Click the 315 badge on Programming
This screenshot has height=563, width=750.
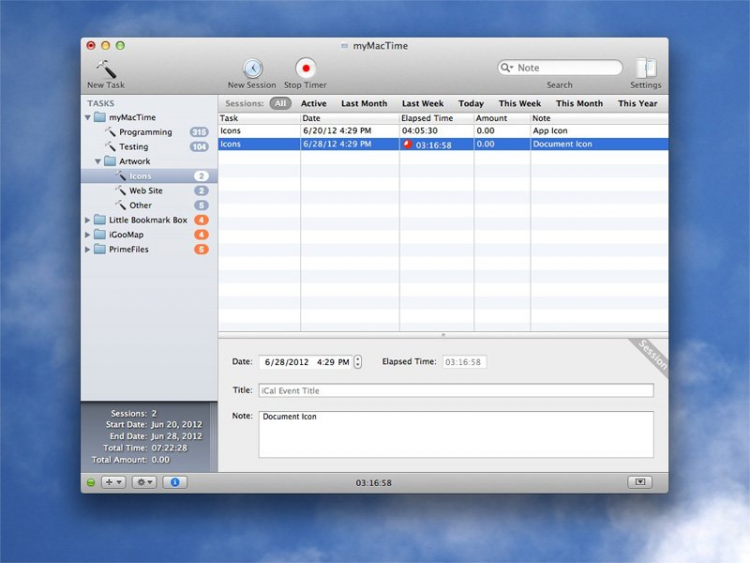tap(199, 132)
